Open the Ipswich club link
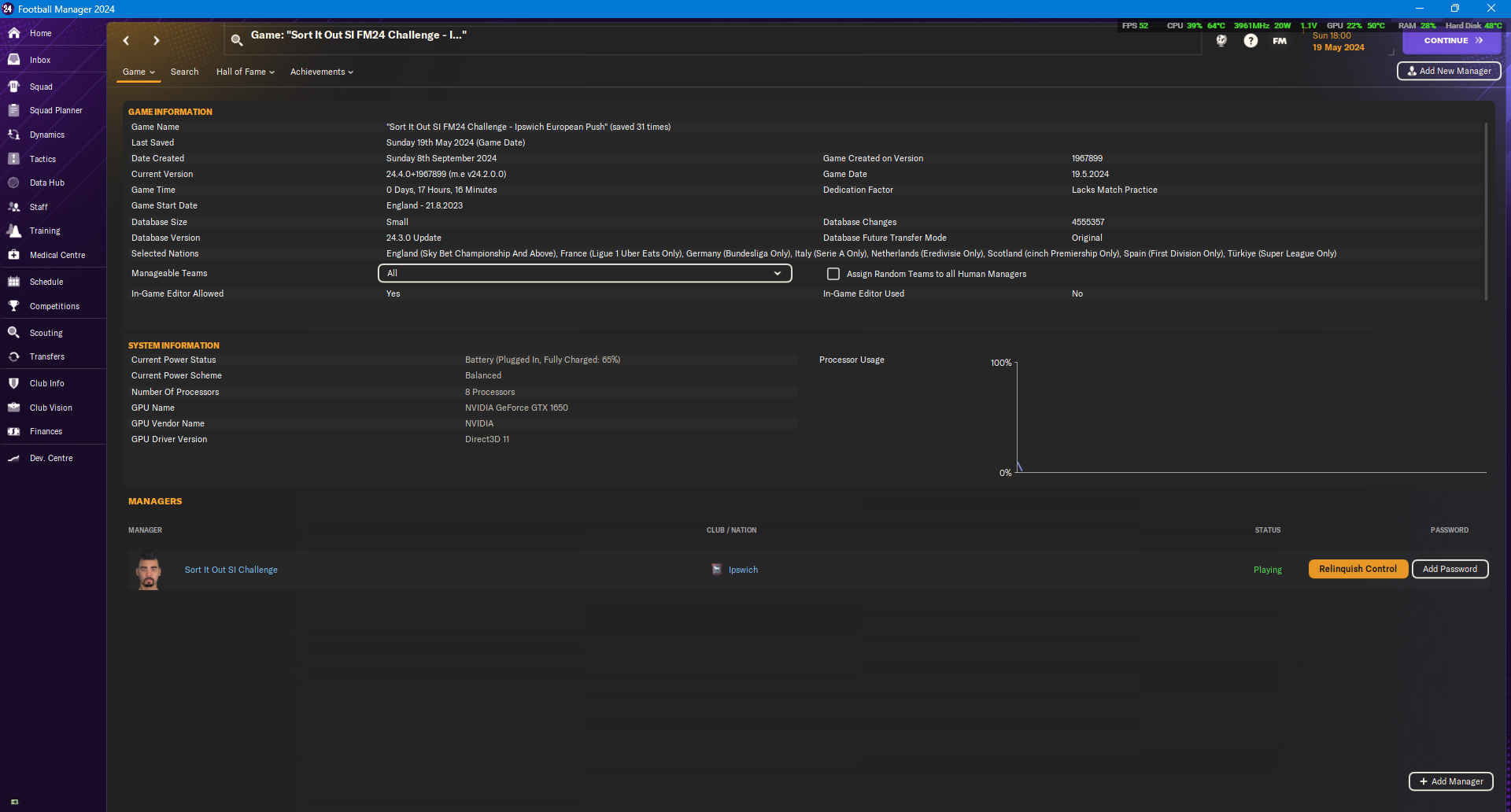The width and height of the screenshot is (1511, 812). [743, 570]
